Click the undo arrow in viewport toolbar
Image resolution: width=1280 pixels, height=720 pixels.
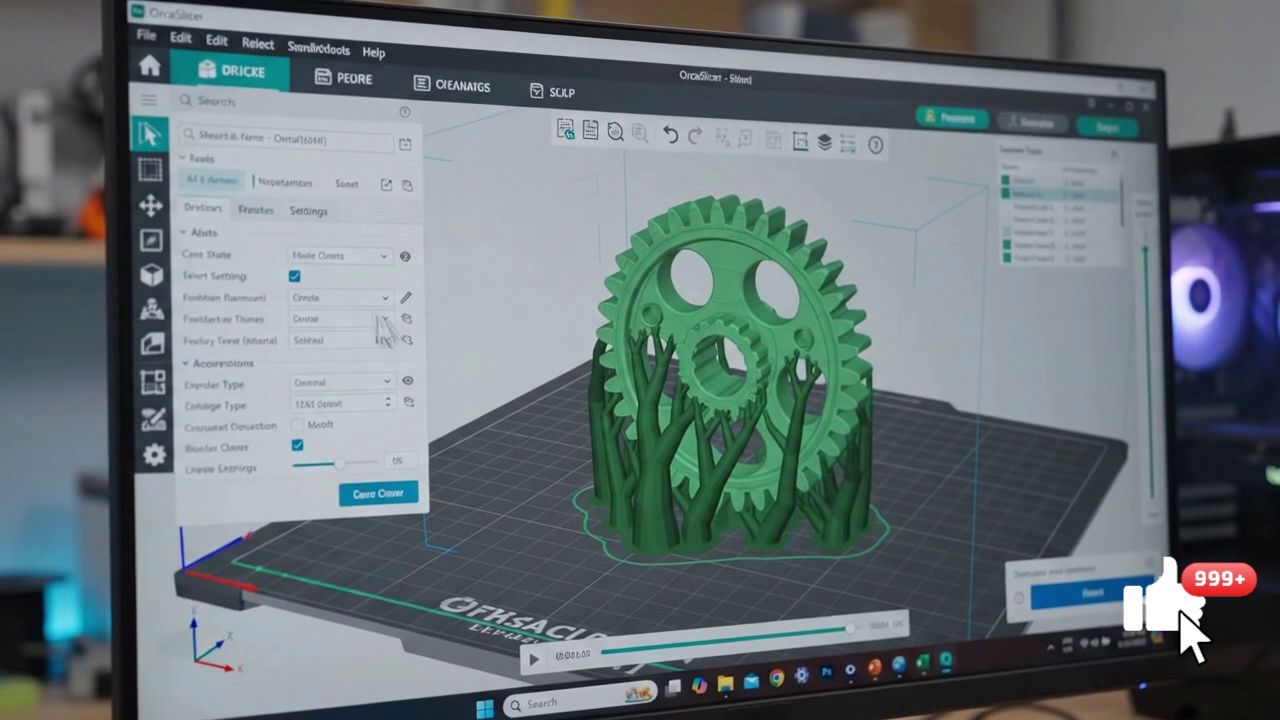pos(670,136)
